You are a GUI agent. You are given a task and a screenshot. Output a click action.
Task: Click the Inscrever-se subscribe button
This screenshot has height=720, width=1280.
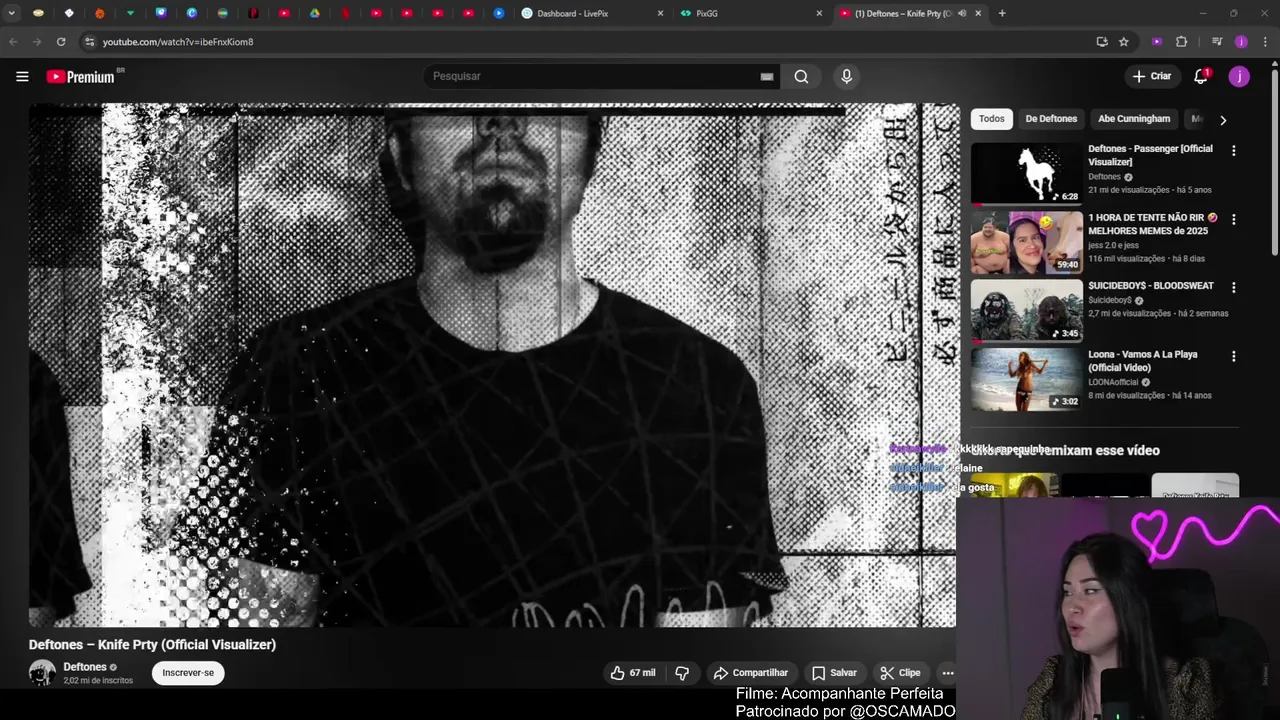click(x=188, y=673)
